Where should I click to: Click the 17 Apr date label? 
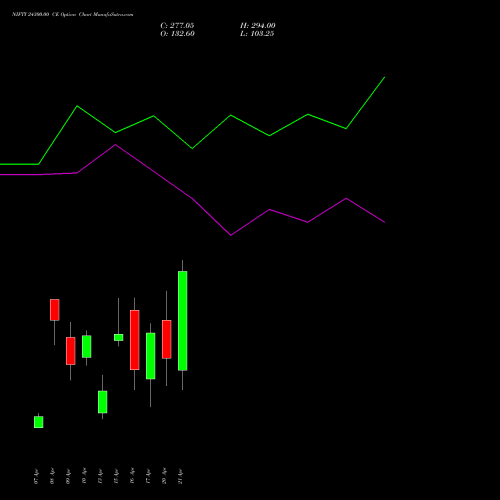tap(148, 476)
